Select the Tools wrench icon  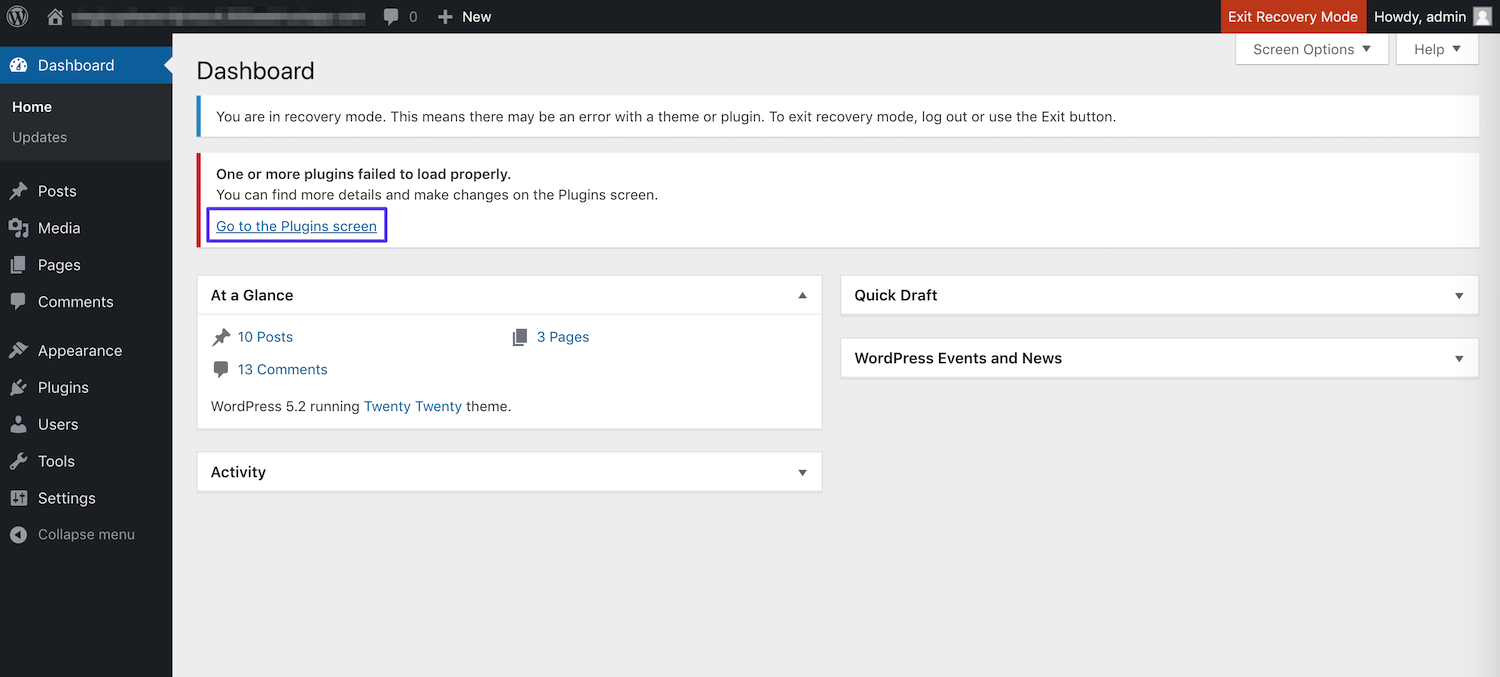19,461
